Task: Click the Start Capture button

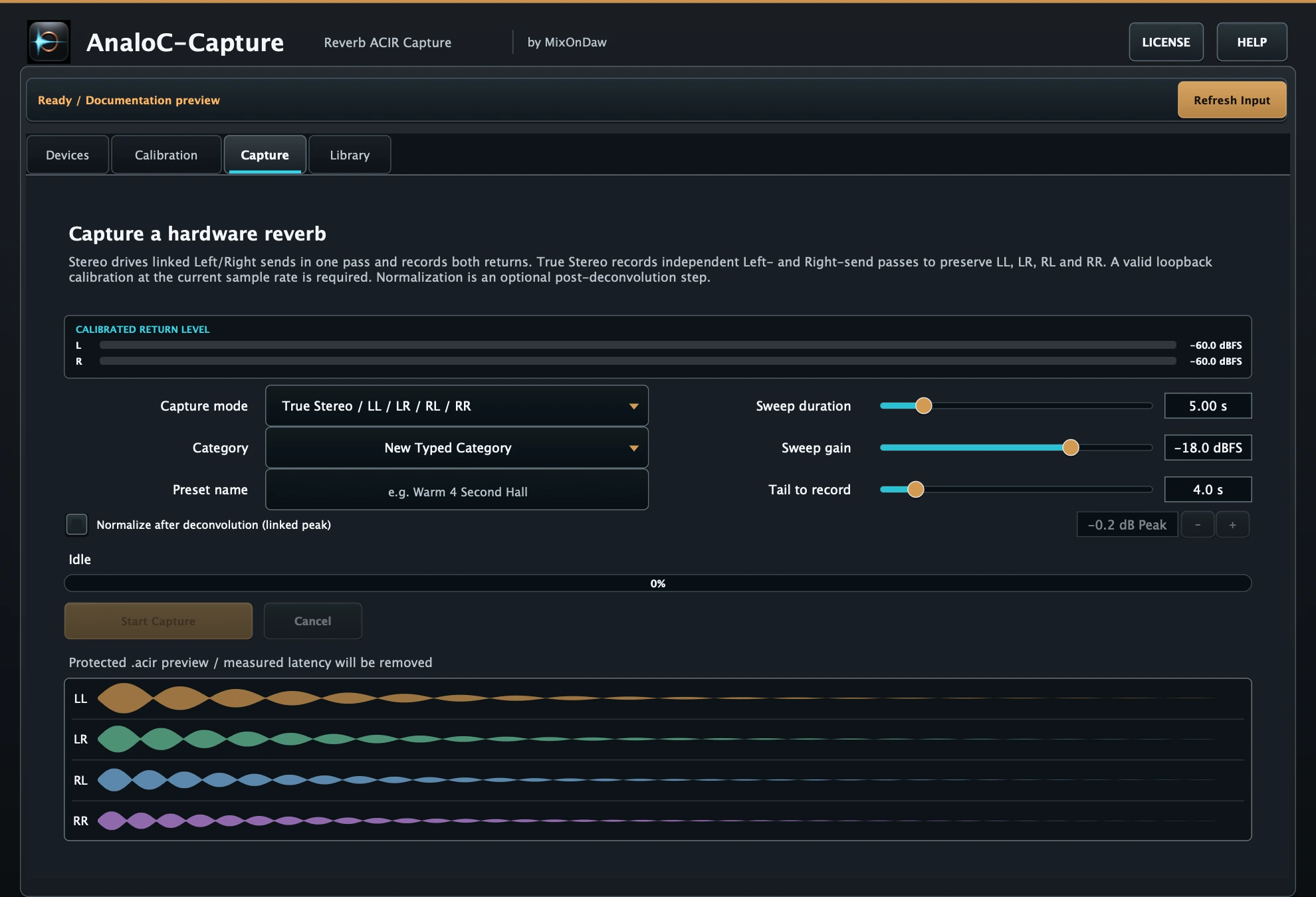Action: [x=158, y=621]
